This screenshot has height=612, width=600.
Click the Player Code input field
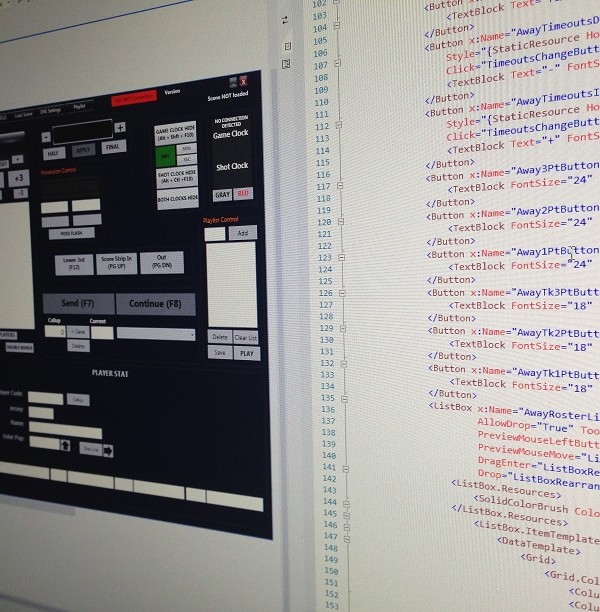point(46,399)
